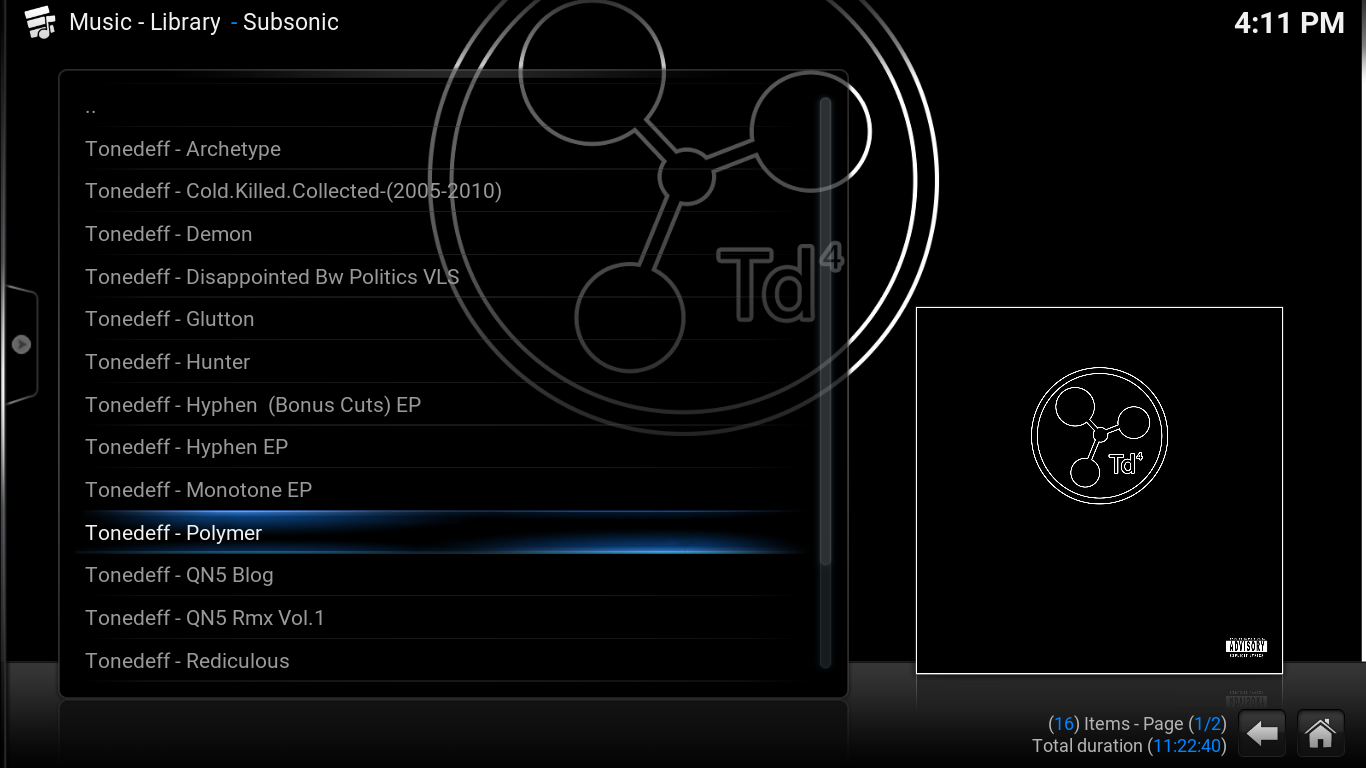
Task: Open highlighted Tonedeff - Polymer album
Action: tap(174, 533)
